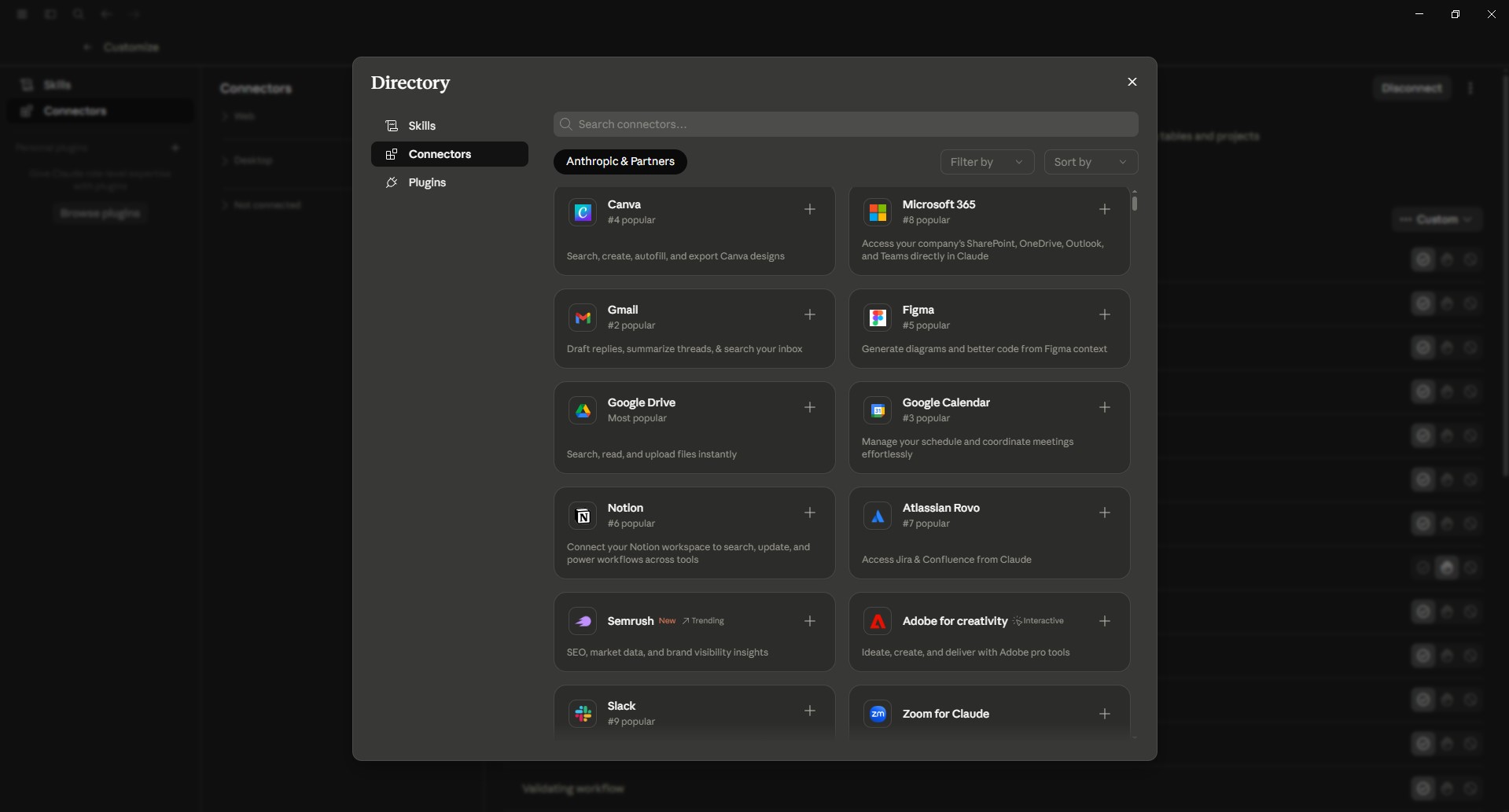Click the magnifier icon in search field

pyautogui.click(x=565, y=124)
